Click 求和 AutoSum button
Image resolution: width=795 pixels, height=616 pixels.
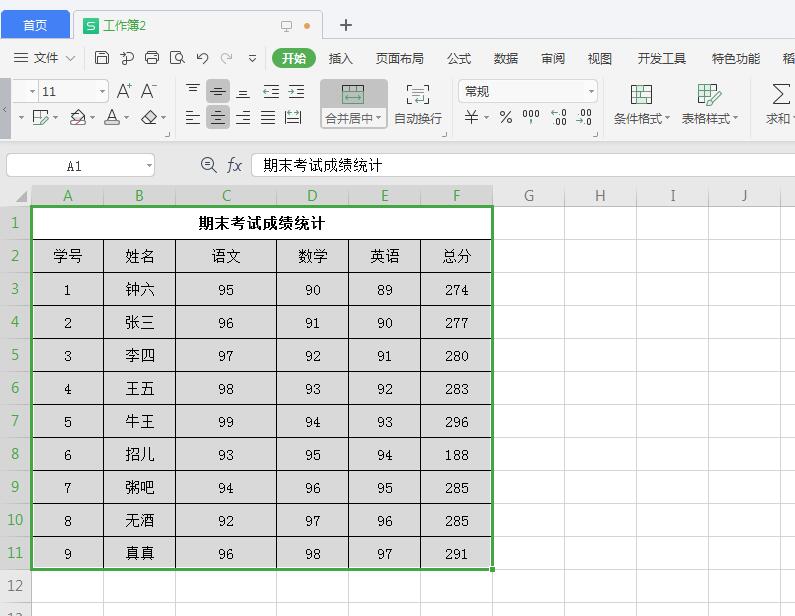coord(779,104)
